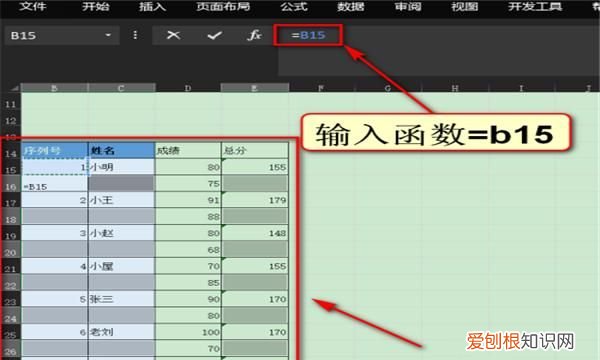
Task: Select row 23 header
Action: [11, 301]
